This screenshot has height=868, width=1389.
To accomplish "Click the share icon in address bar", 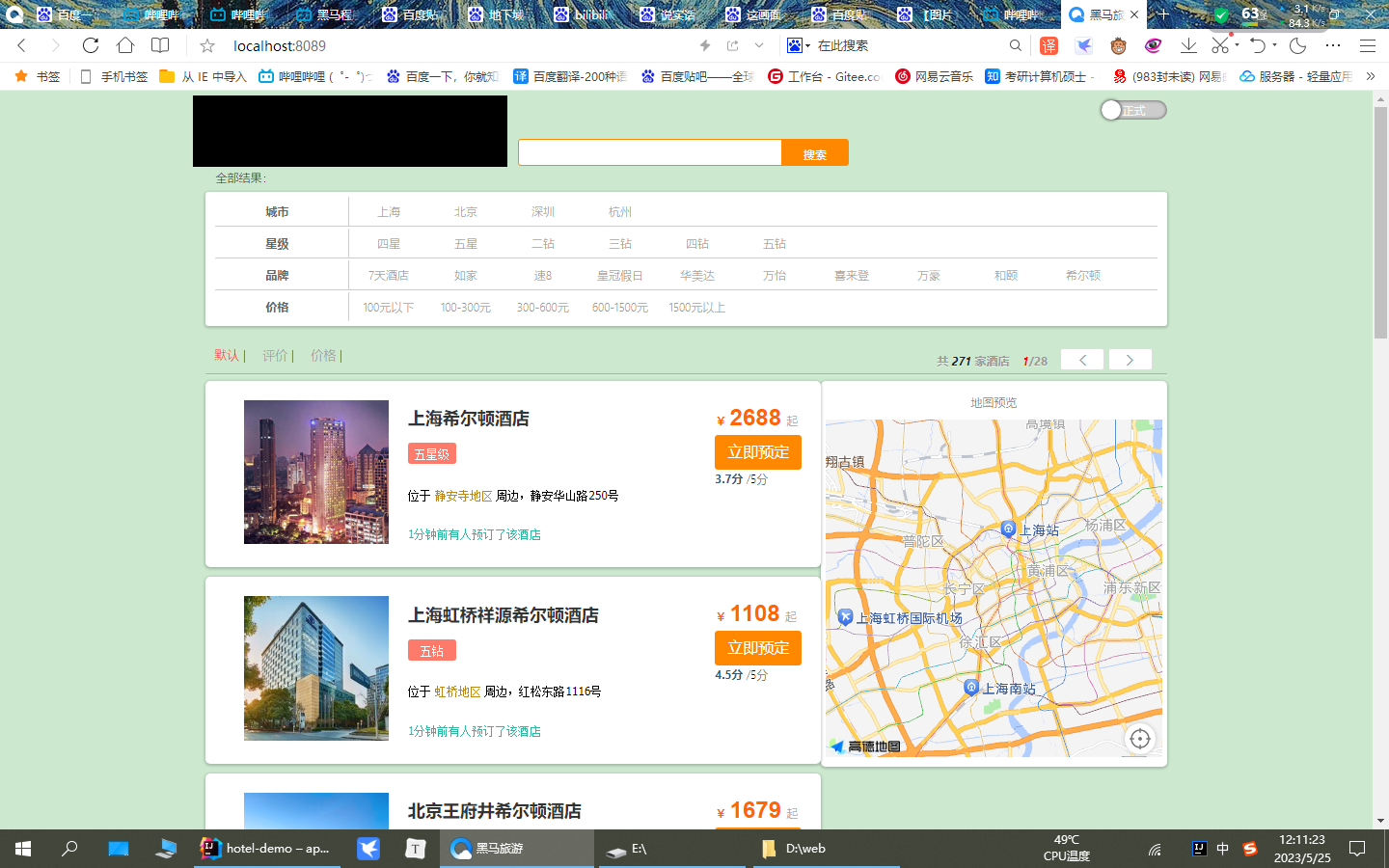I will pos(733,45).
